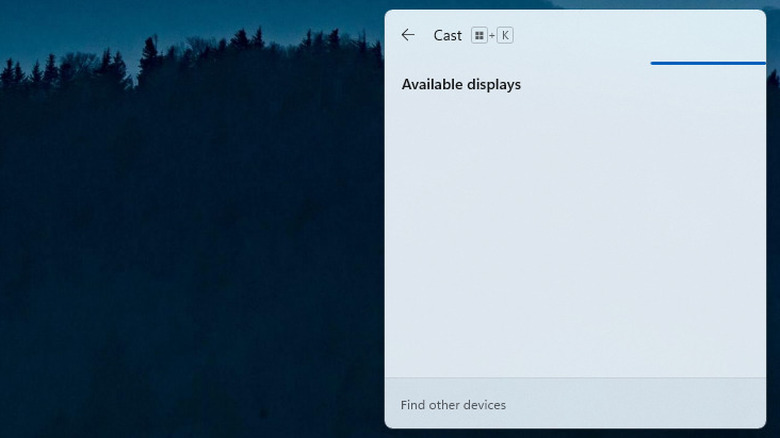The height and width of the screenshot is (438, 780).
Task: Click the K key shortcut badge
Action: click(x=505, y=35)
